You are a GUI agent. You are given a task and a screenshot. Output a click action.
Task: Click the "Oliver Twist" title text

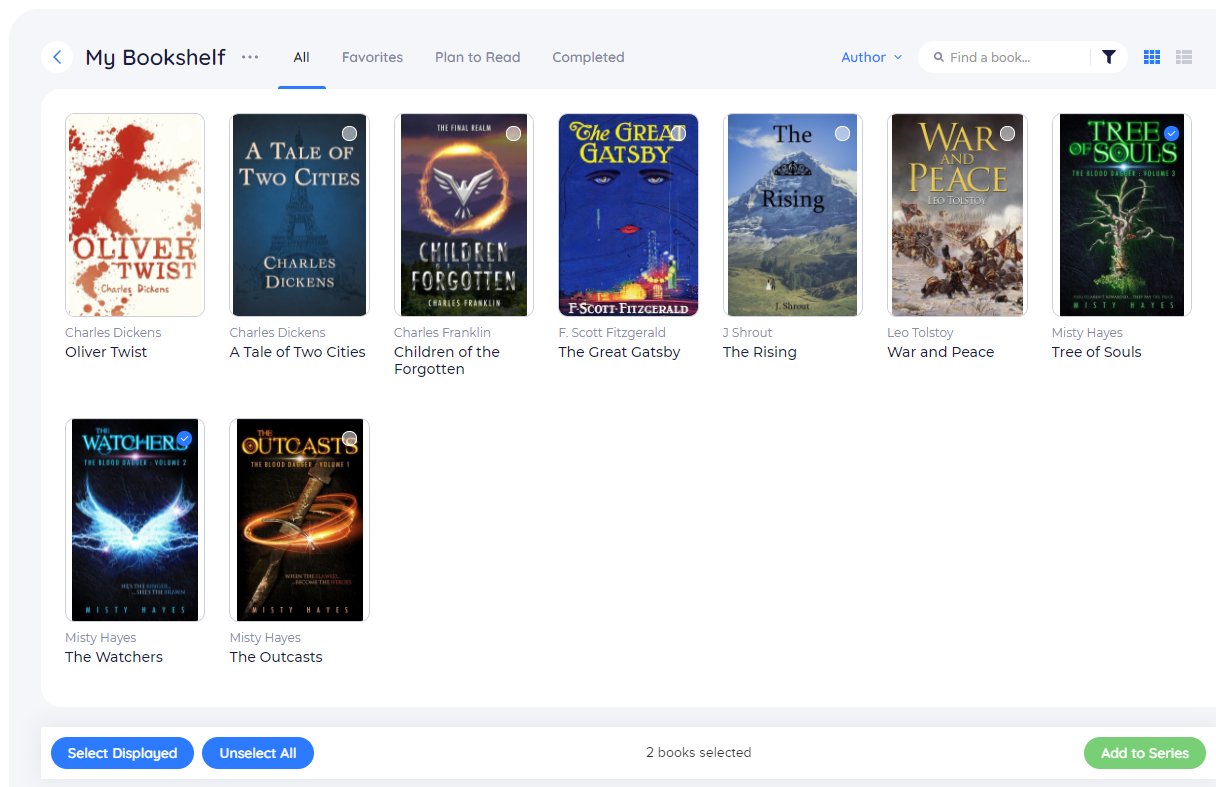(106, 352)
